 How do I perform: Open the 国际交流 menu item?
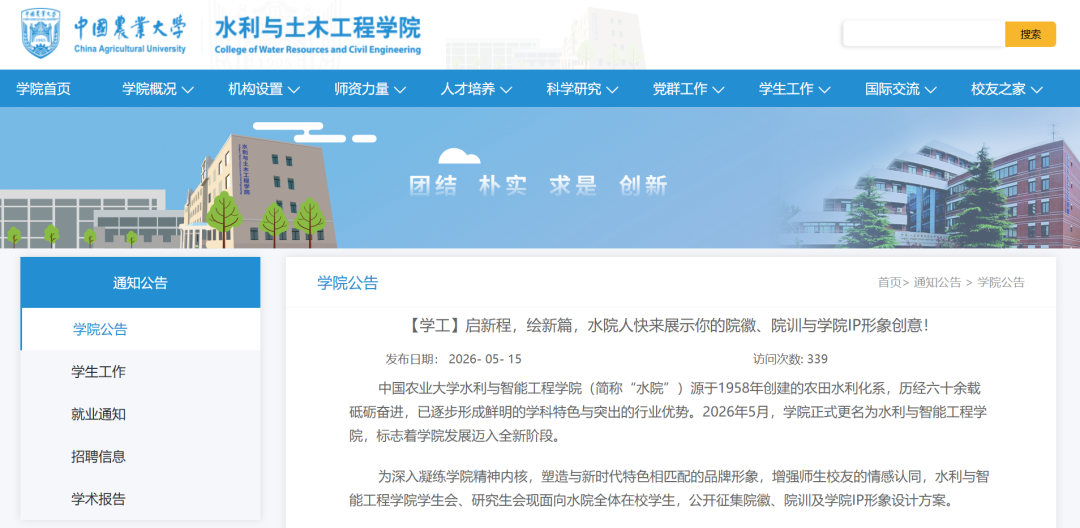coord(892,89)
